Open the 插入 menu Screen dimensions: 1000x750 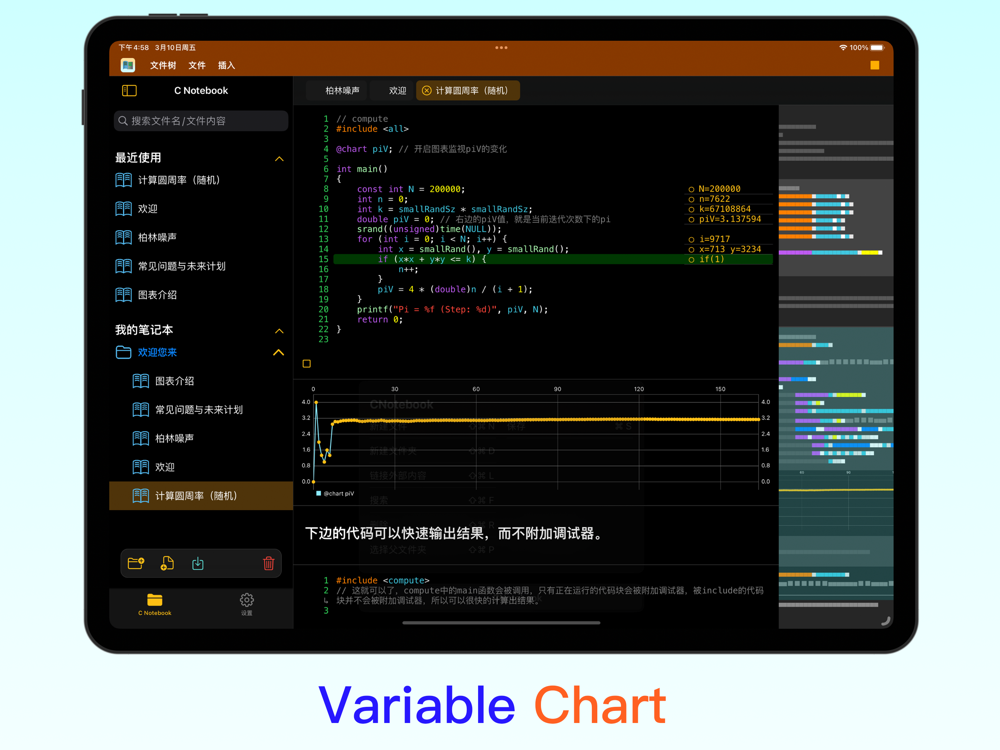pos(226,65)
